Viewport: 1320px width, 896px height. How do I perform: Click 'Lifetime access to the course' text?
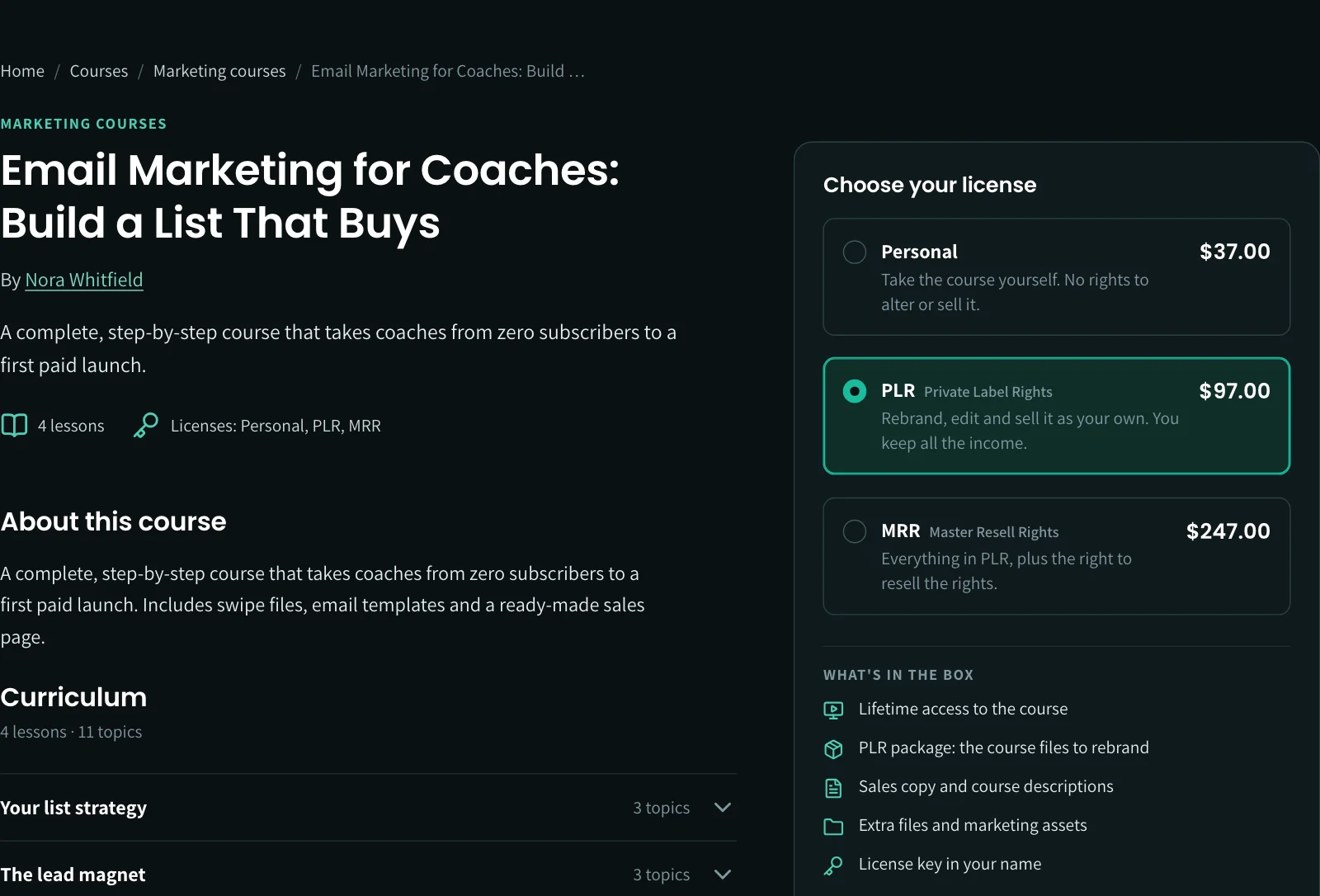[963, 709]
